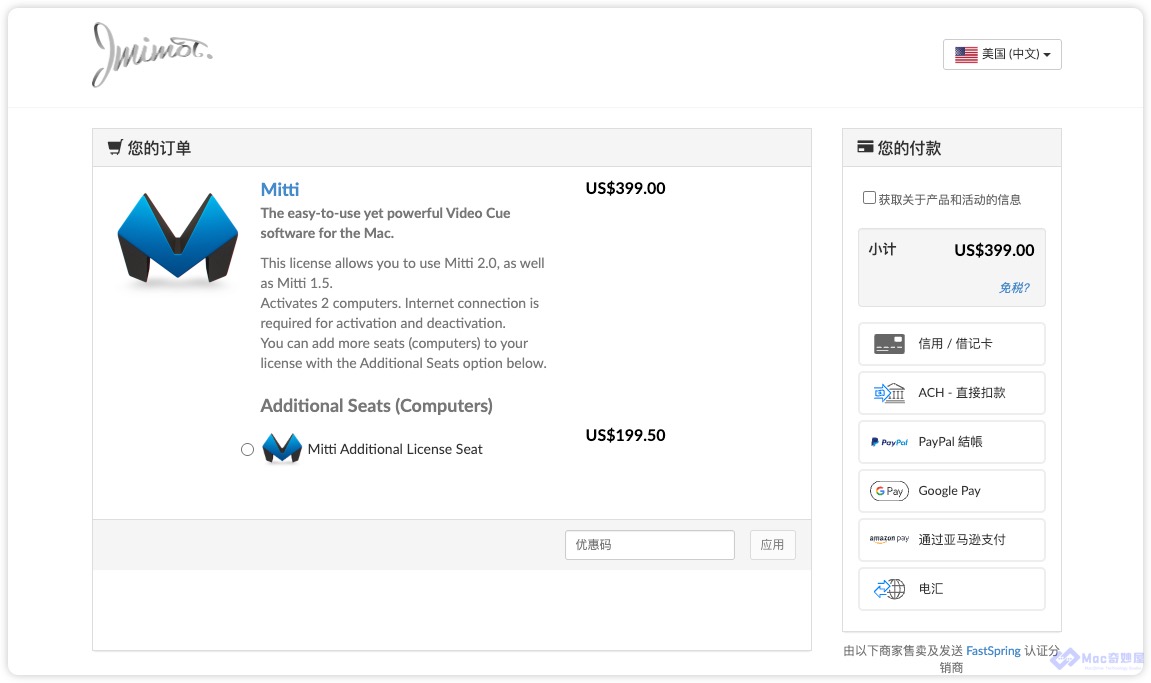
Task: Click the 小计 subtotal amount US$399.00
Action: pos(994,250)
